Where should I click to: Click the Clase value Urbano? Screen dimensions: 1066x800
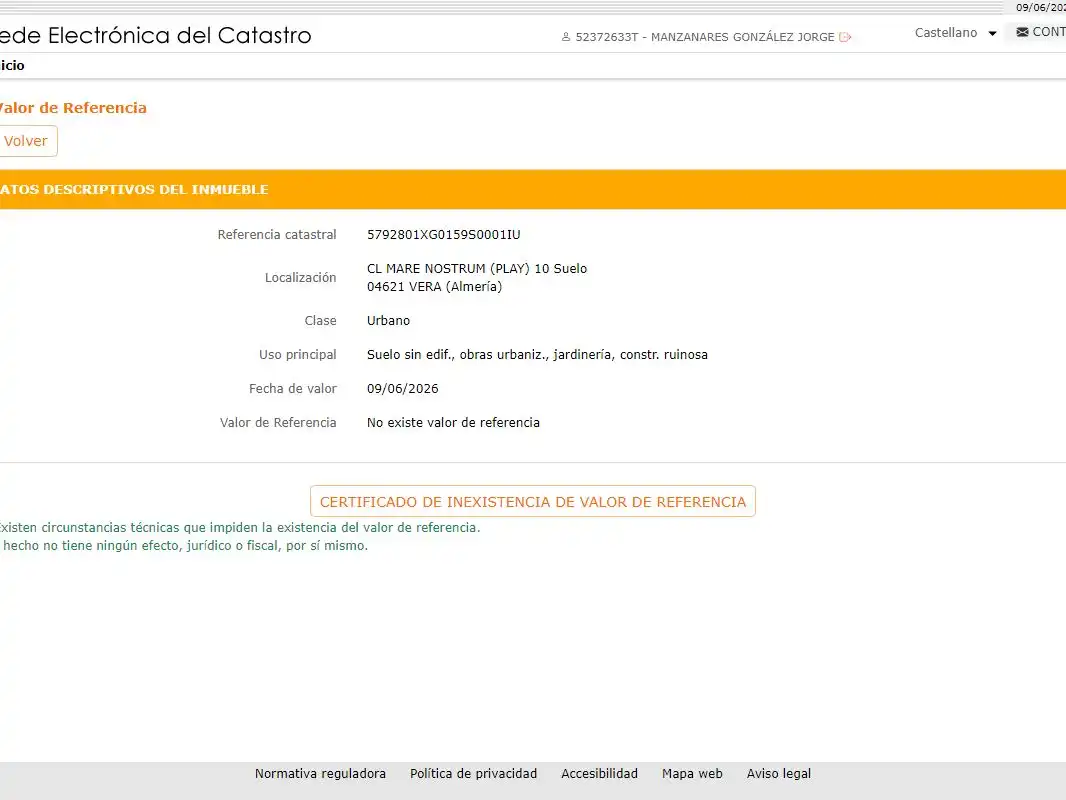pos(388,320)
